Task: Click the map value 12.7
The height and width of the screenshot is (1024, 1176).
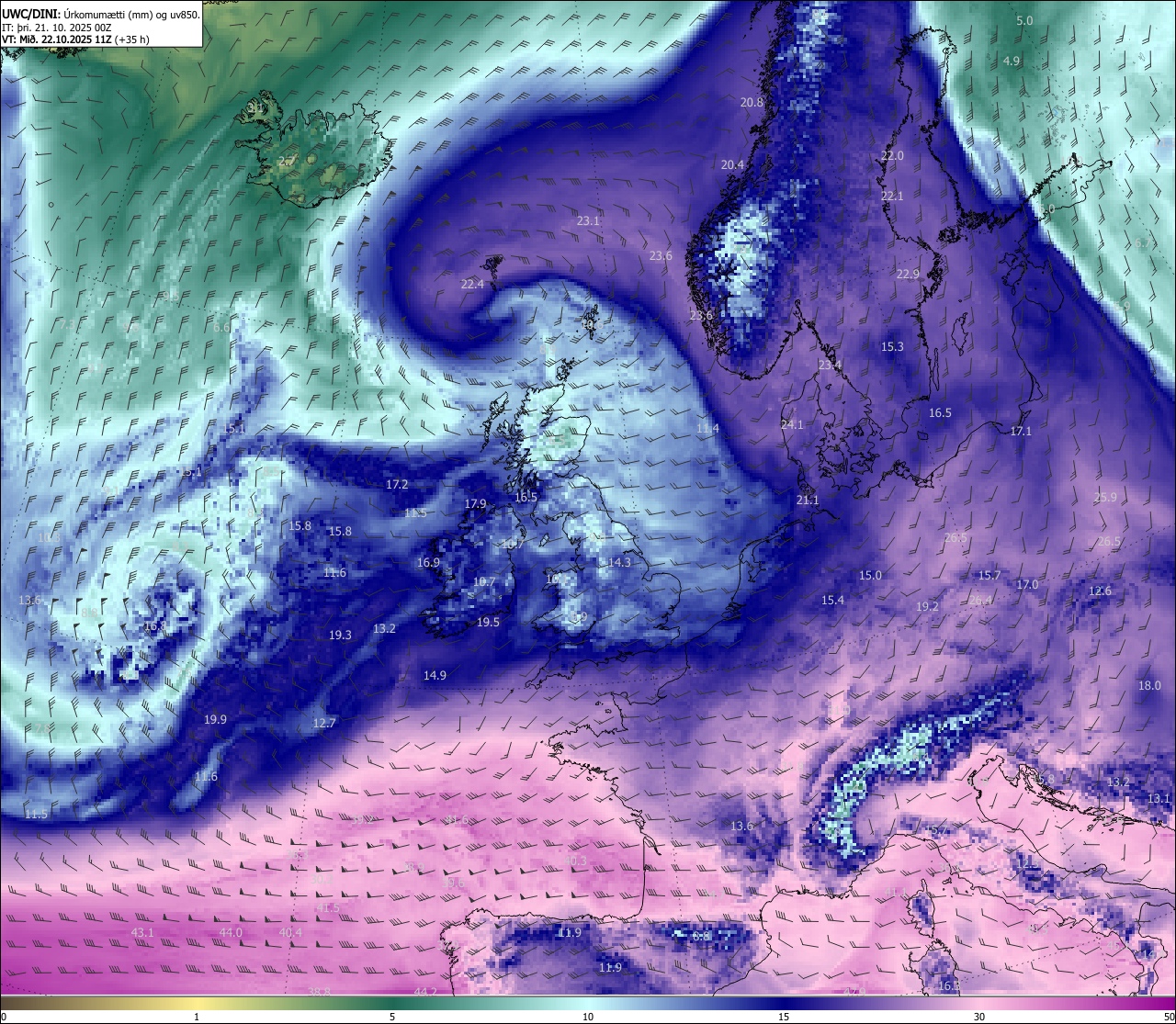Action: pyautogui.click(x=324, y=723)
